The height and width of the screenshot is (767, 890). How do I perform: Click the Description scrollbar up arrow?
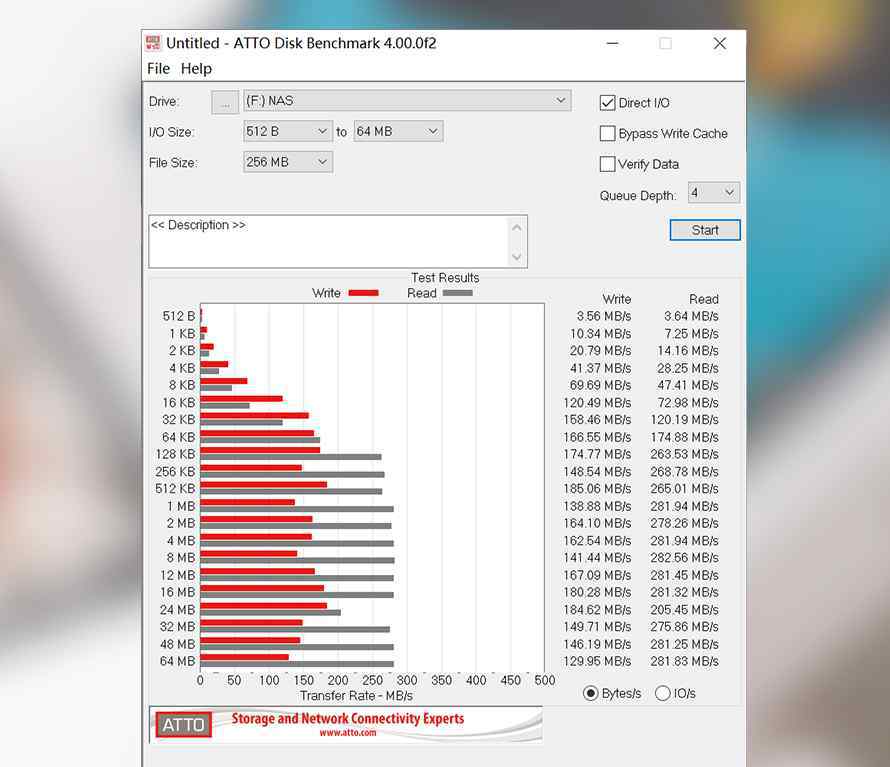tap(517, 228)
